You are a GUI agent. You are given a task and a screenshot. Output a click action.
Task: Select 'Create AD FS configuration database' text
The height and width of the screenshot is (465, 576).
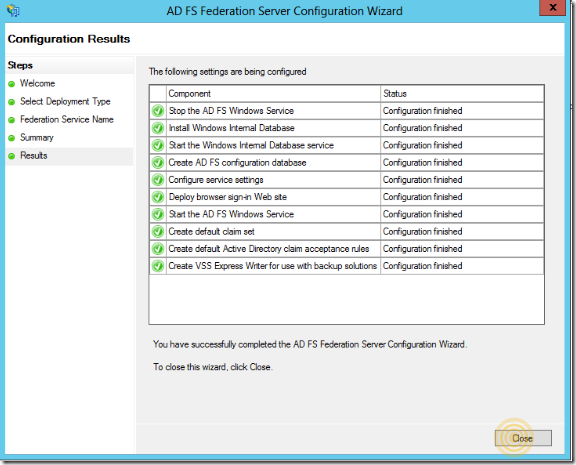tap(237, 163)
